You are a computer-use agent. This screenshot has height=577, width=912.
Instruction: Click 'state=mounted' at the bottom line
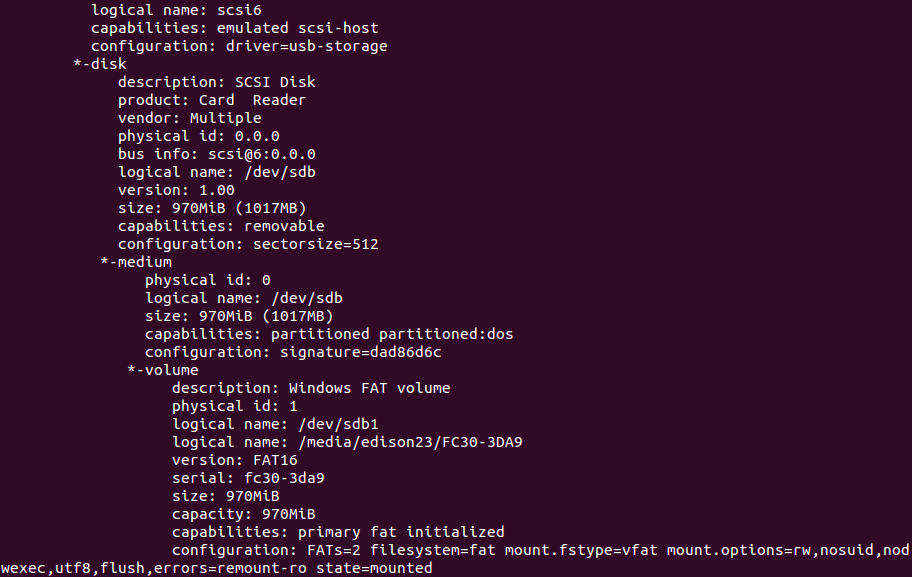374,568
